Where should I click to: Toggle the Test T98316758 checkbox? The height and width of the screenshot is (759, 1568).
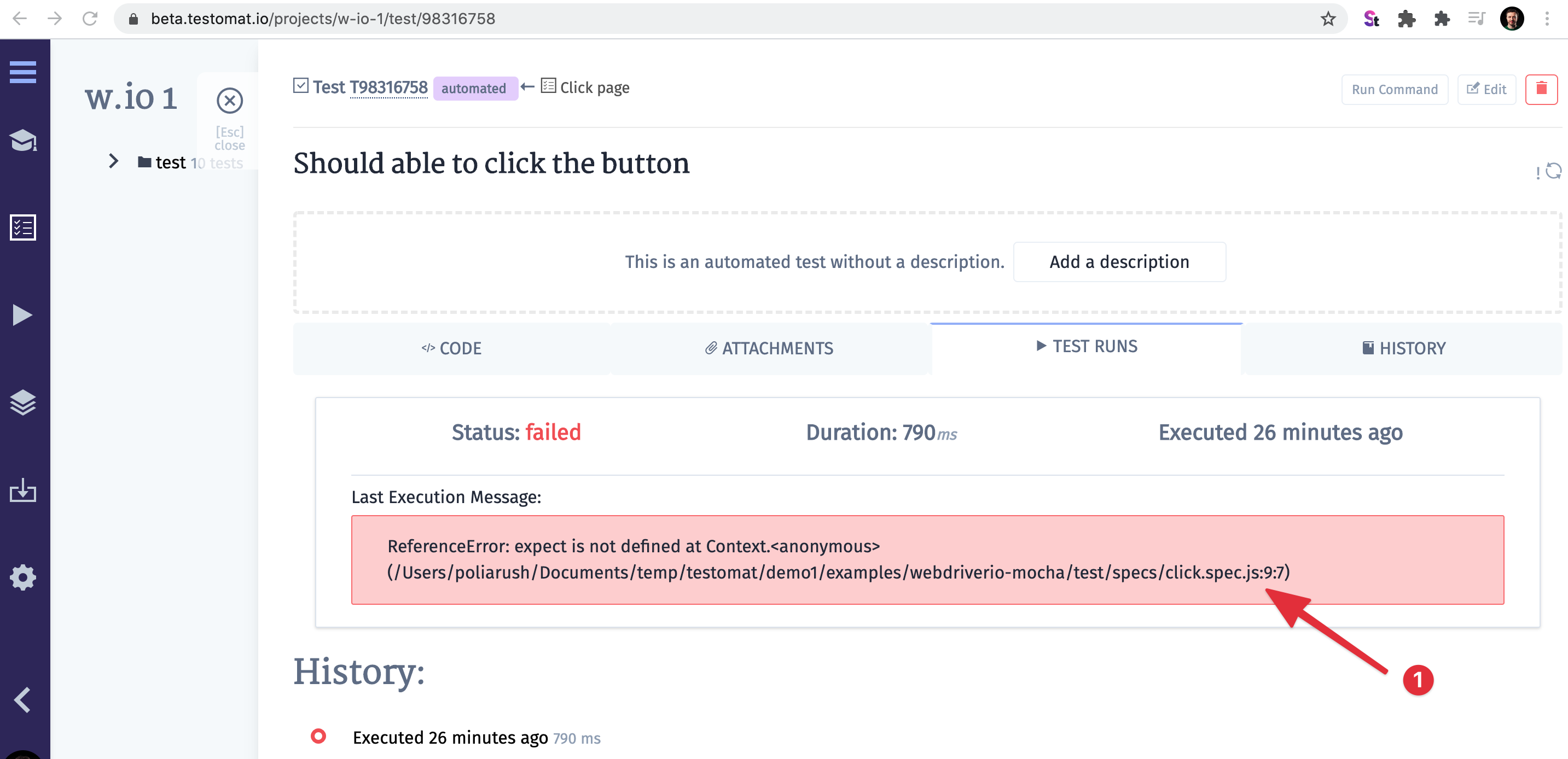point(301,85)
